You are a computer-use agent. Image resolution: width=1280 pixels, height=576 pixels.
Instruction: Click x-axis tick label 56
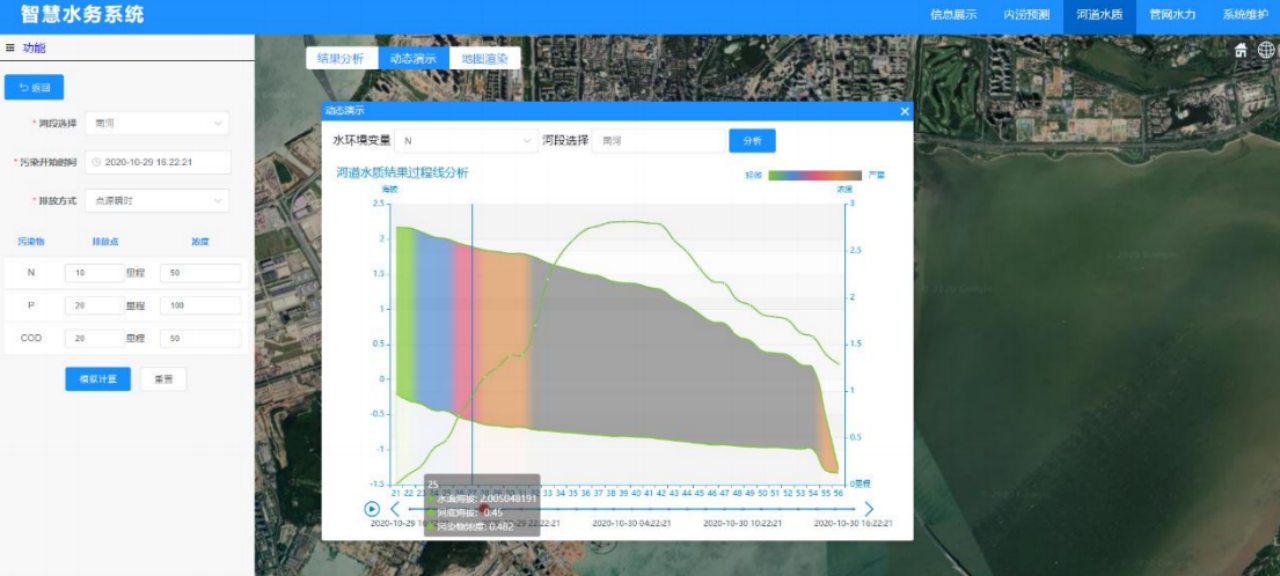pos(837,493)
